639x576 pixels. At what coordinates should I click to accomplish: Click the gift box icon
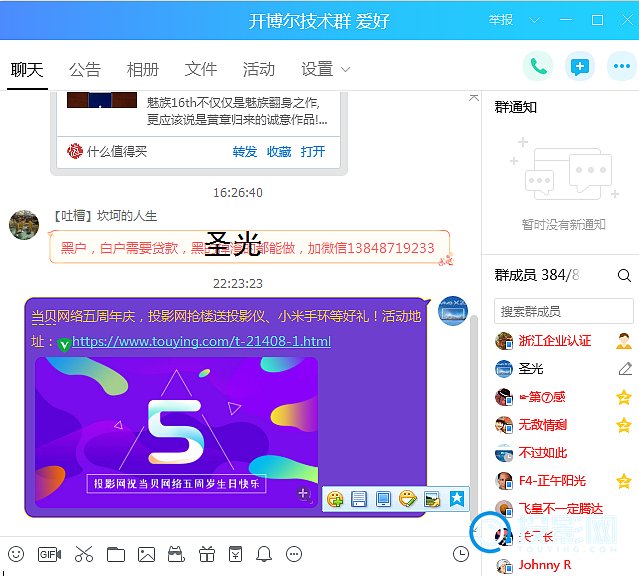207,554
